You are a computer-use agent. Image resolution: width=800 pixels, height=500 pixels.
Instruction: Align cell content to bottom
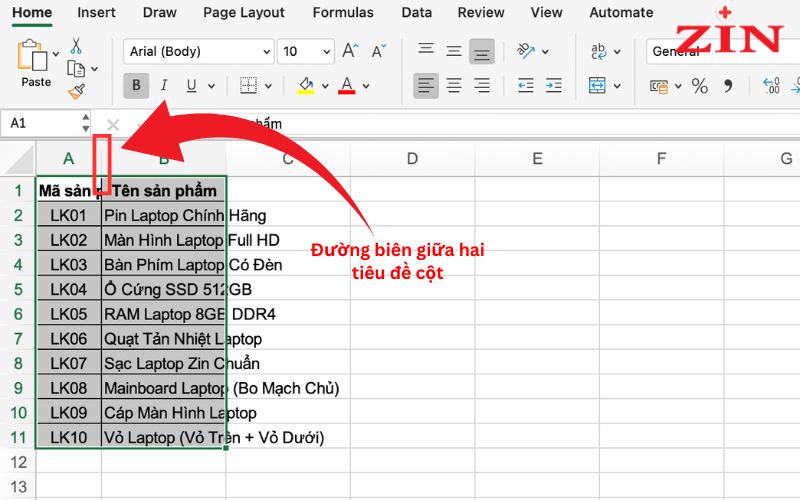(x=482, y=52)
